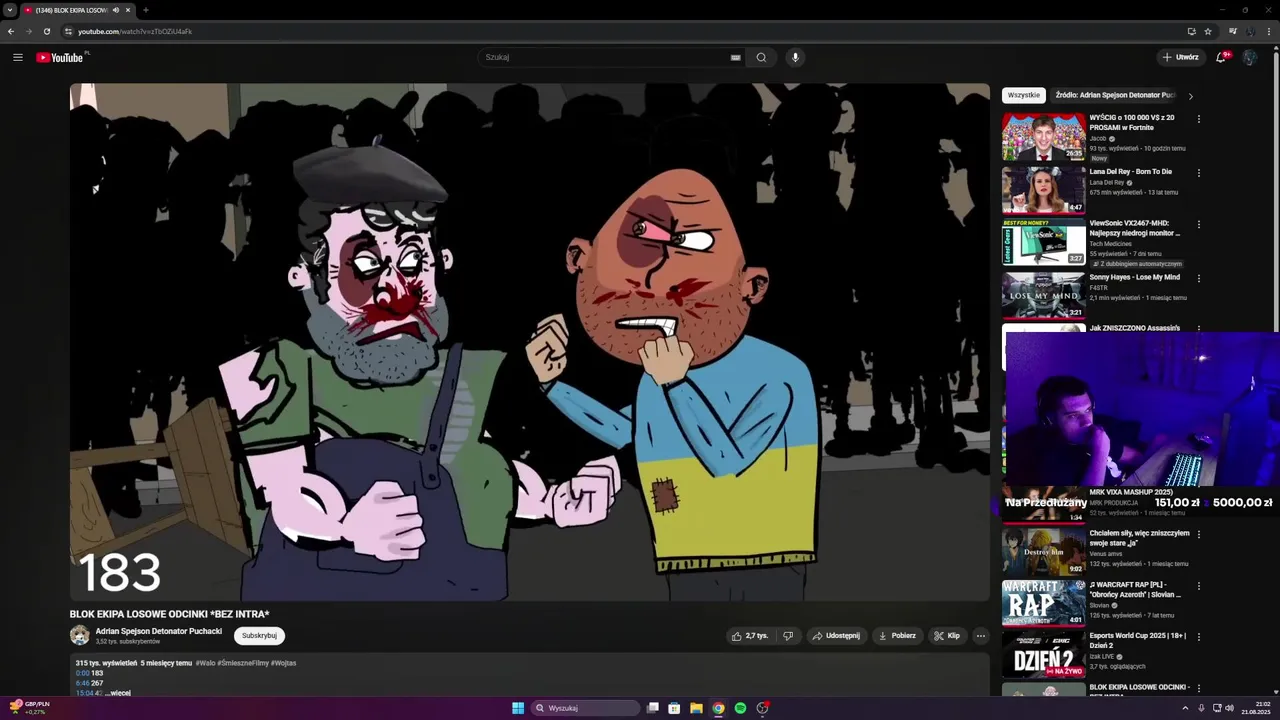Open the Windows Start menu
This screenshot has height=720, width=1280.
(x=518, y=708)
